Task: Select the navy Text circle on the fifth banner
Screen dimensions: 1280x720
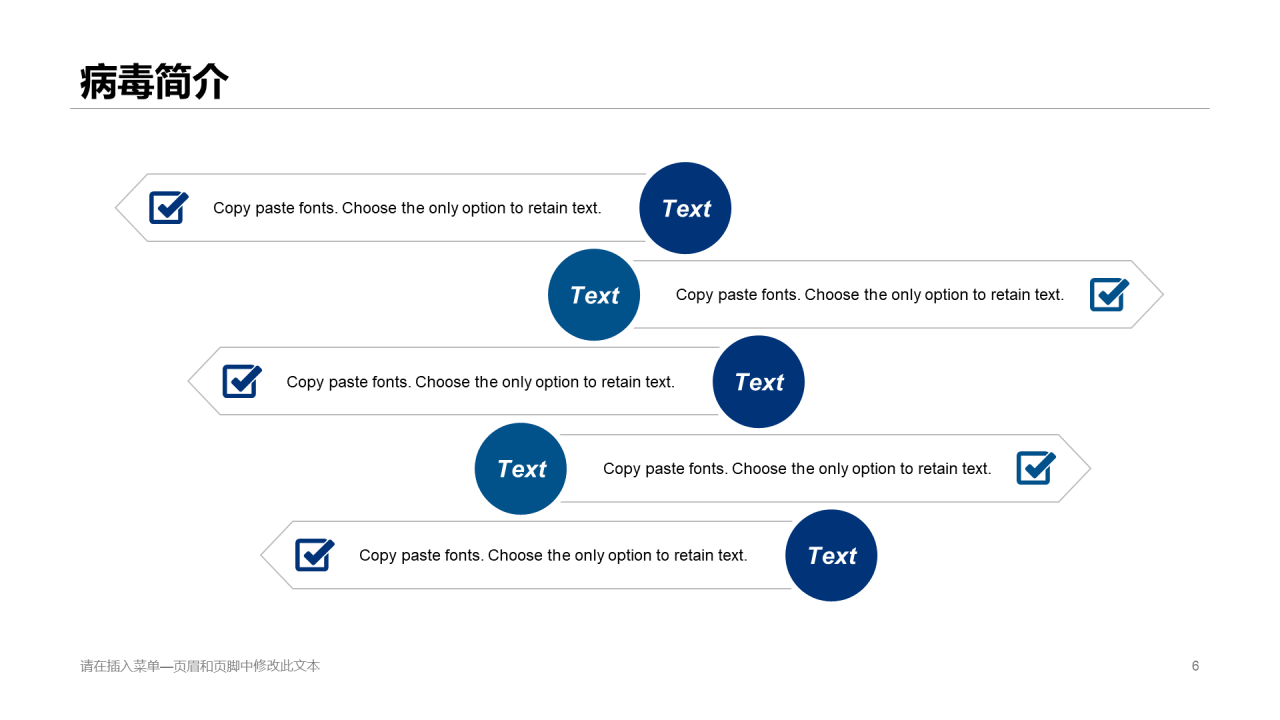Action: (831, 556)
